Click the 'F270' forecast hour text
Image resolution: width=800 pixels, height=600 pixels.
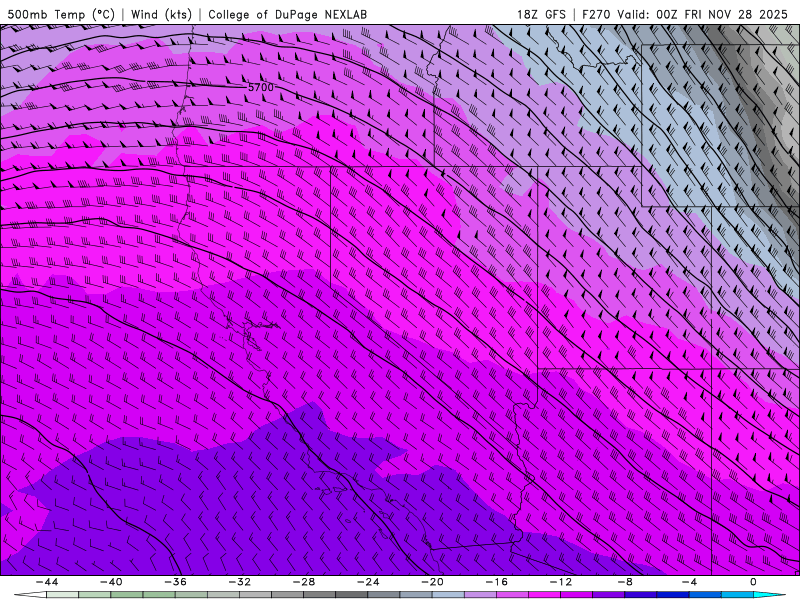(x=595, y=14)
